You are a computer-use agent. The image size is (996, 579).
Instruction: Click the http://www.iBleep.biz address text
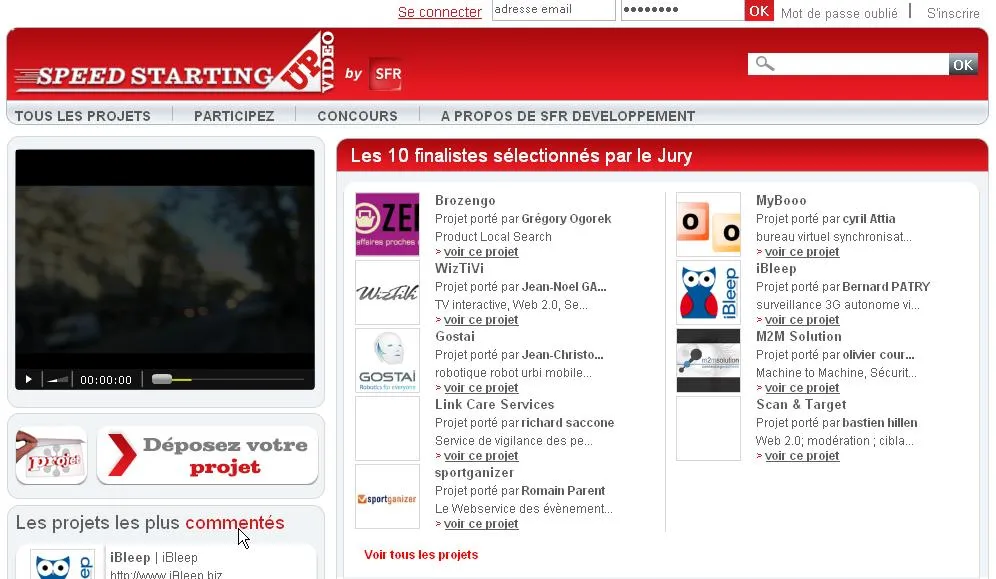(166, 574)
